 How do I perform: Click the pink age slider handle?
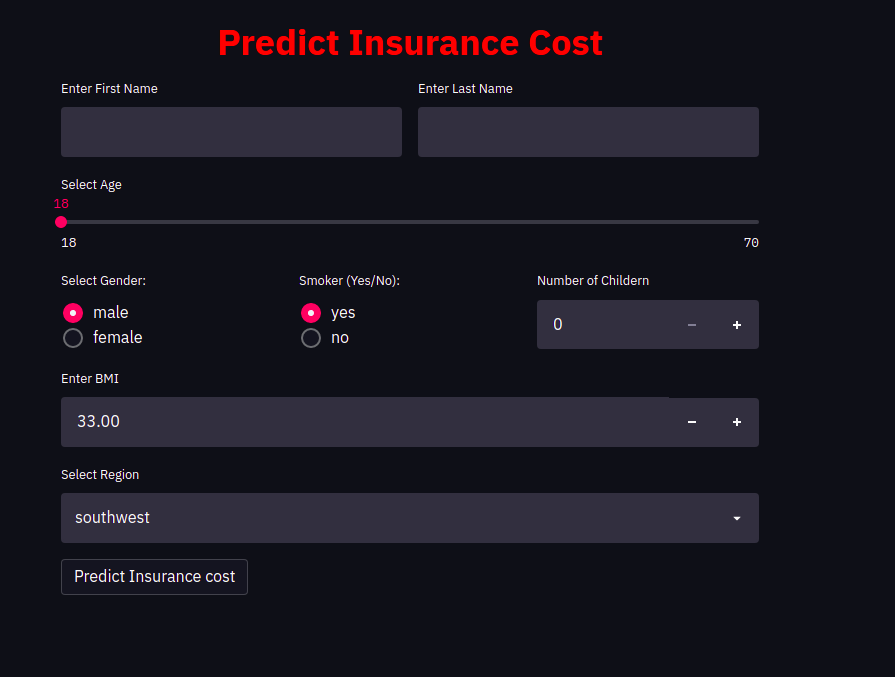(x=61, y=222)
